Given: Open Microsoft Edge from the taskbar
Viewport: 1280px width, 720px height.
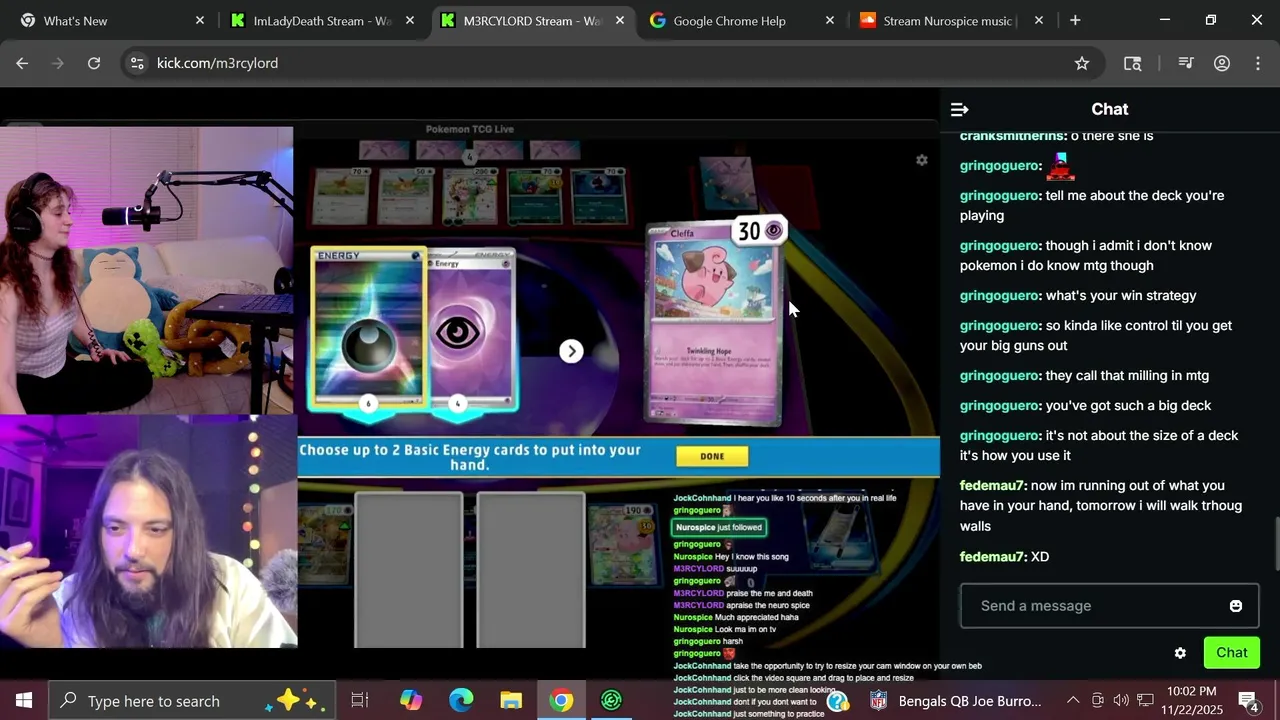Looking at the screenshot, I should 461,701.
